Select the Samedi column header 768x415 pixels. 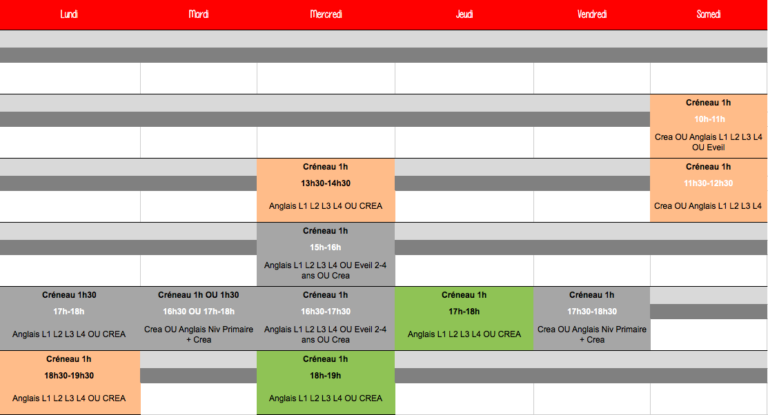(708, 14)
